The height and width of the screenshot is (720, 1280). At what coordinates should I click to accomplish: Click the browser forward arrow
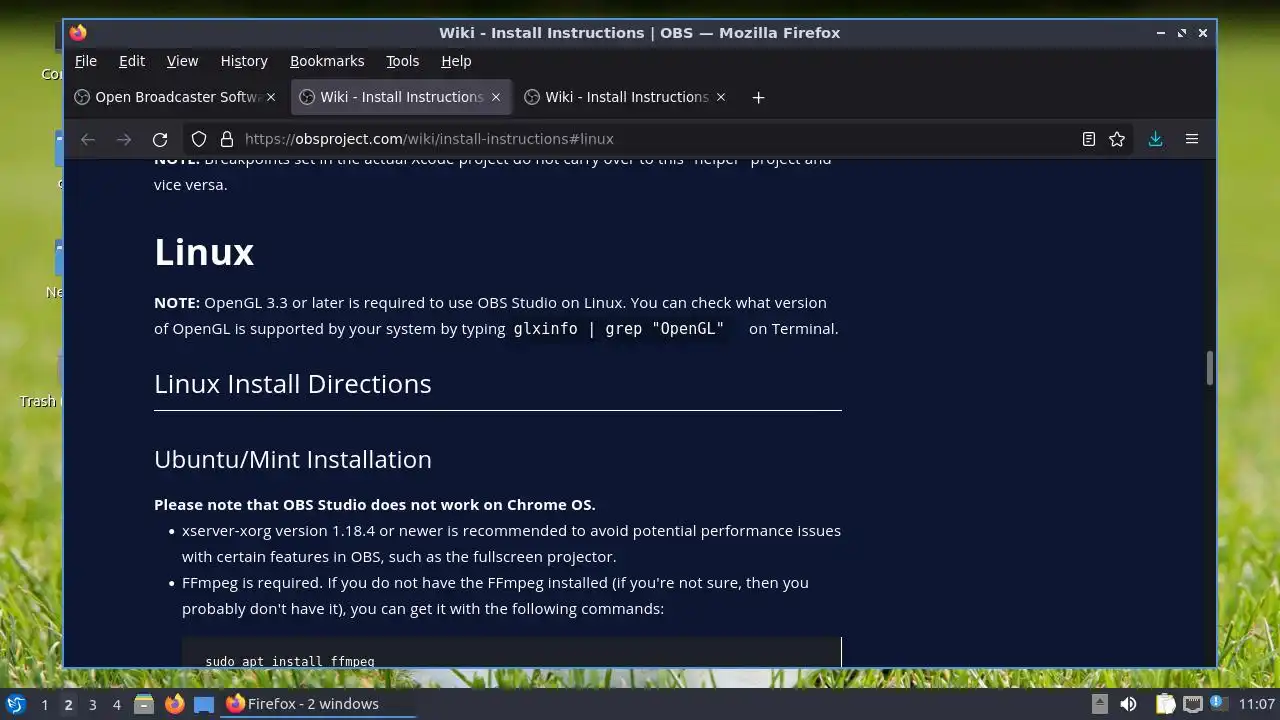point(124,139)
